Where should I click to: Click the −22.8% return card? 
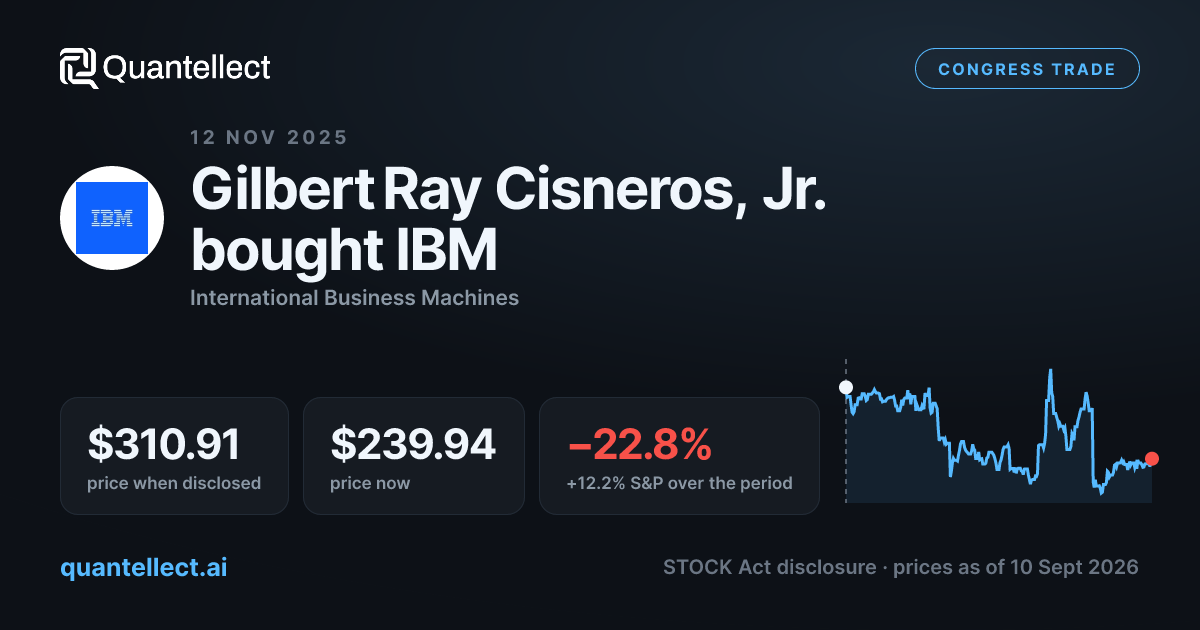point(679,456)
